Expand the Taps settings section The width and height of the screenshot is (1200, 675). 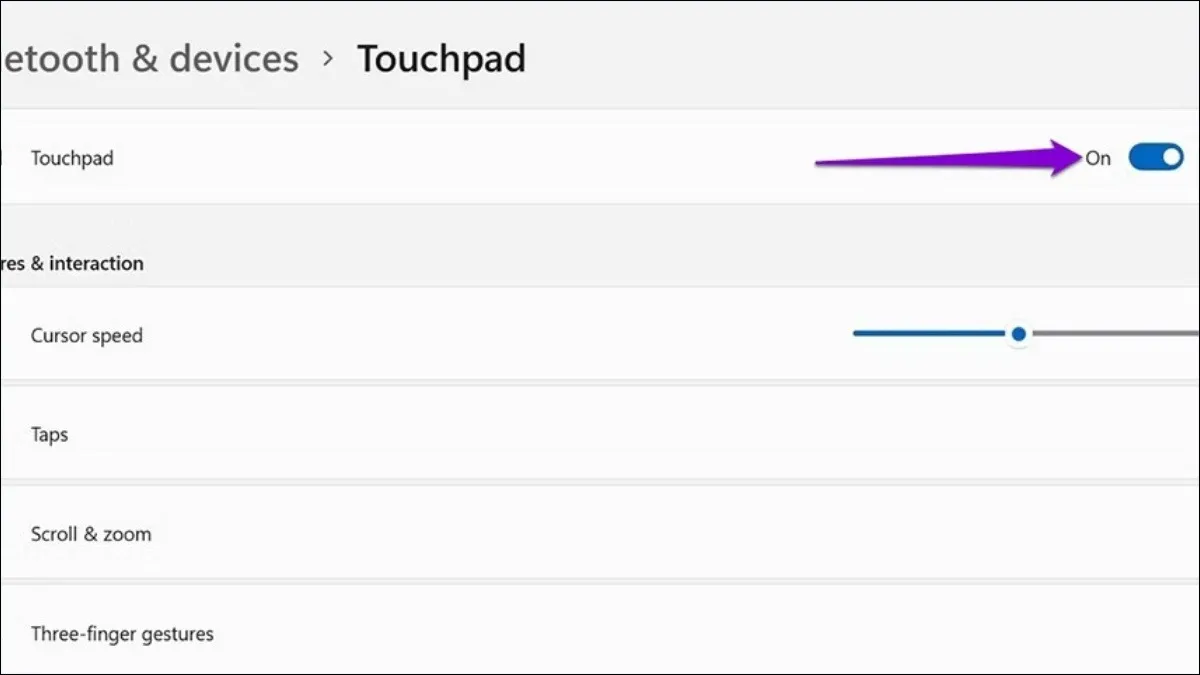600,434
